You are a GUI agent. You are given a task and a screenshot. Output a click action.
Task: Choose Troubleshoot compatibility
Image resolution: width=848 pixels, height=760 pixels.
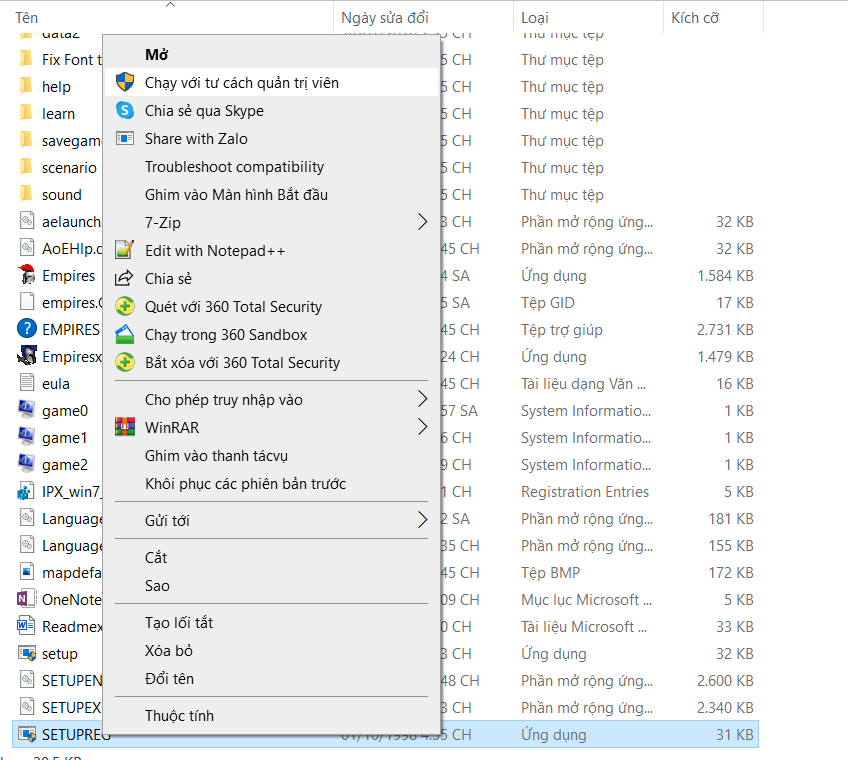(234, 166)
